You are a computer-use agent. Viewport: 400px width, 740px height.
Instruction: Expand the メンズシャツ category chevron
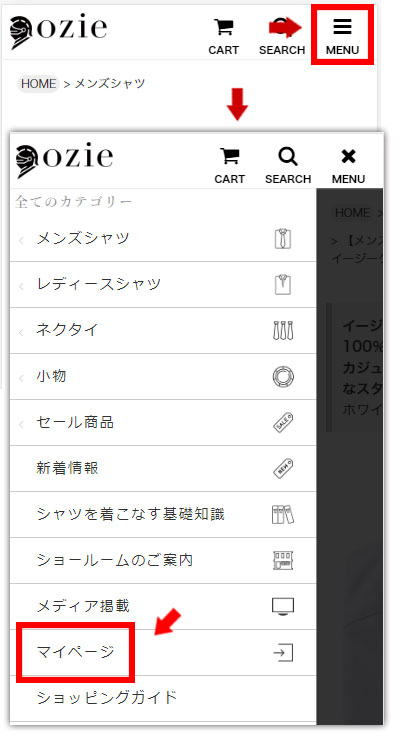click(21, 240)
